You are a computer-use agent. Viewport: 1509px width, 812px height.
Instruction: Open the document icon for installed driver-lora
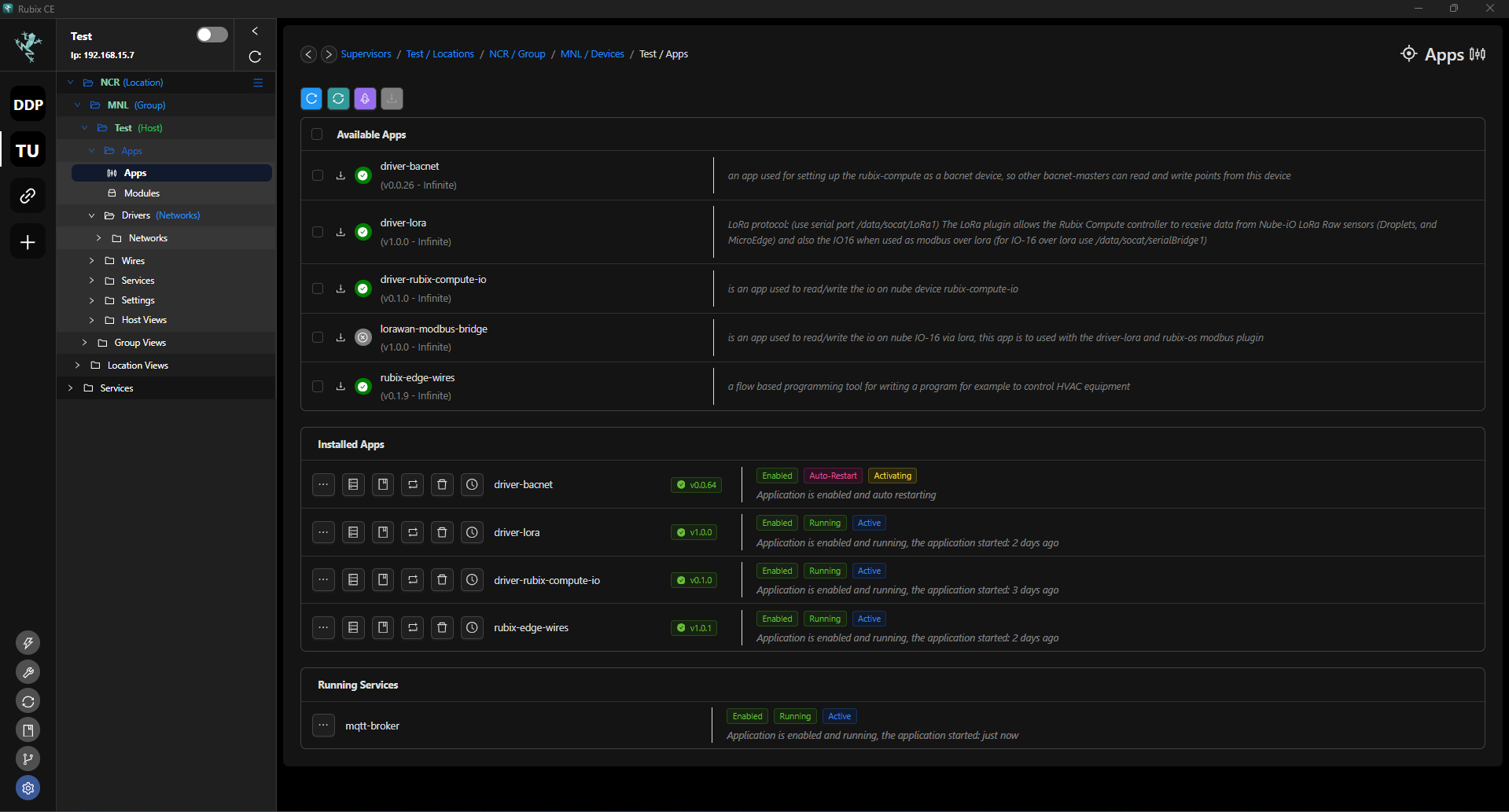point(383,532)
